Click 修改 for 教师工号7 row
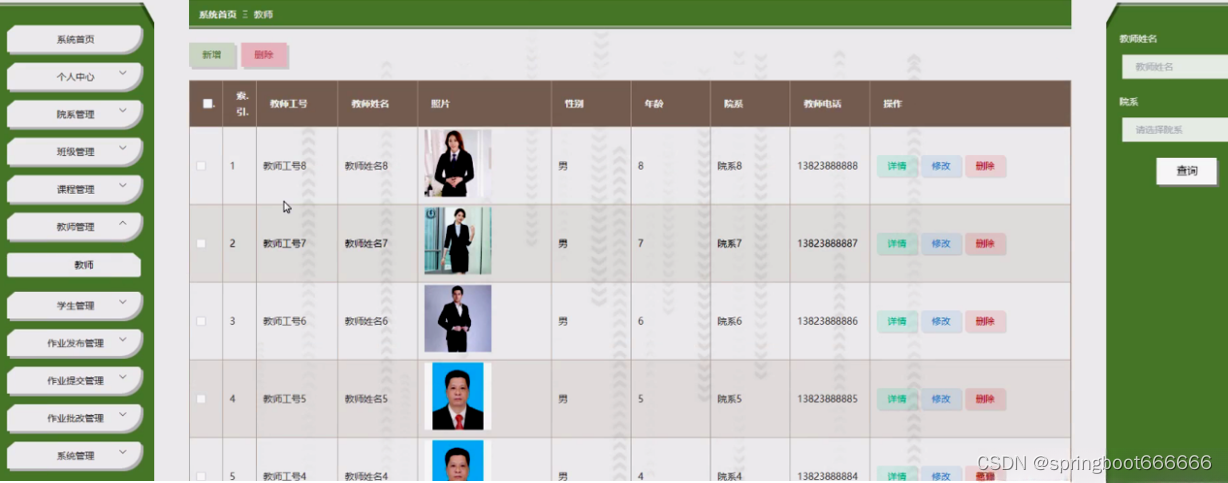 (x=941, y=243)
